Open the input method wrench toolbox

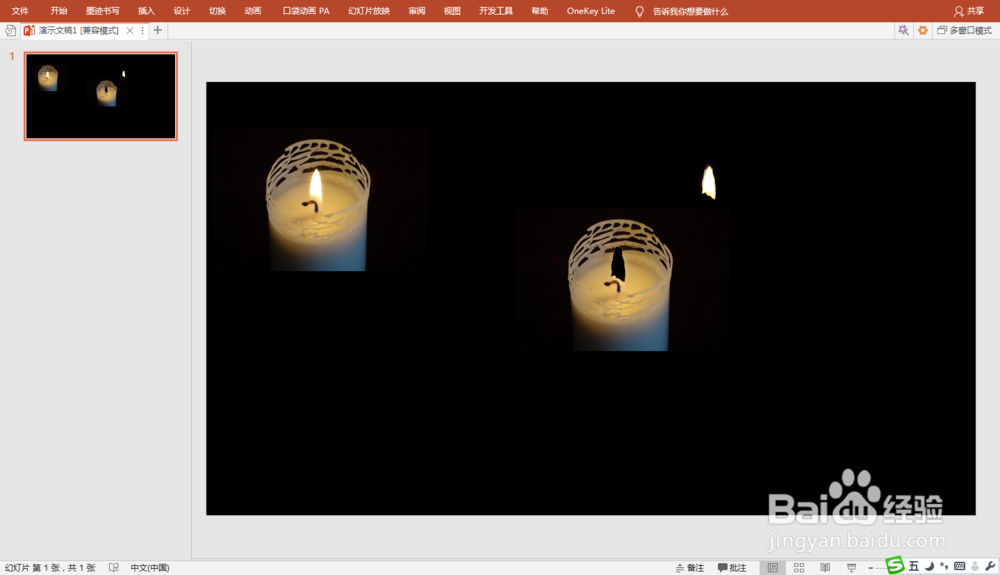tap(990, 566)
